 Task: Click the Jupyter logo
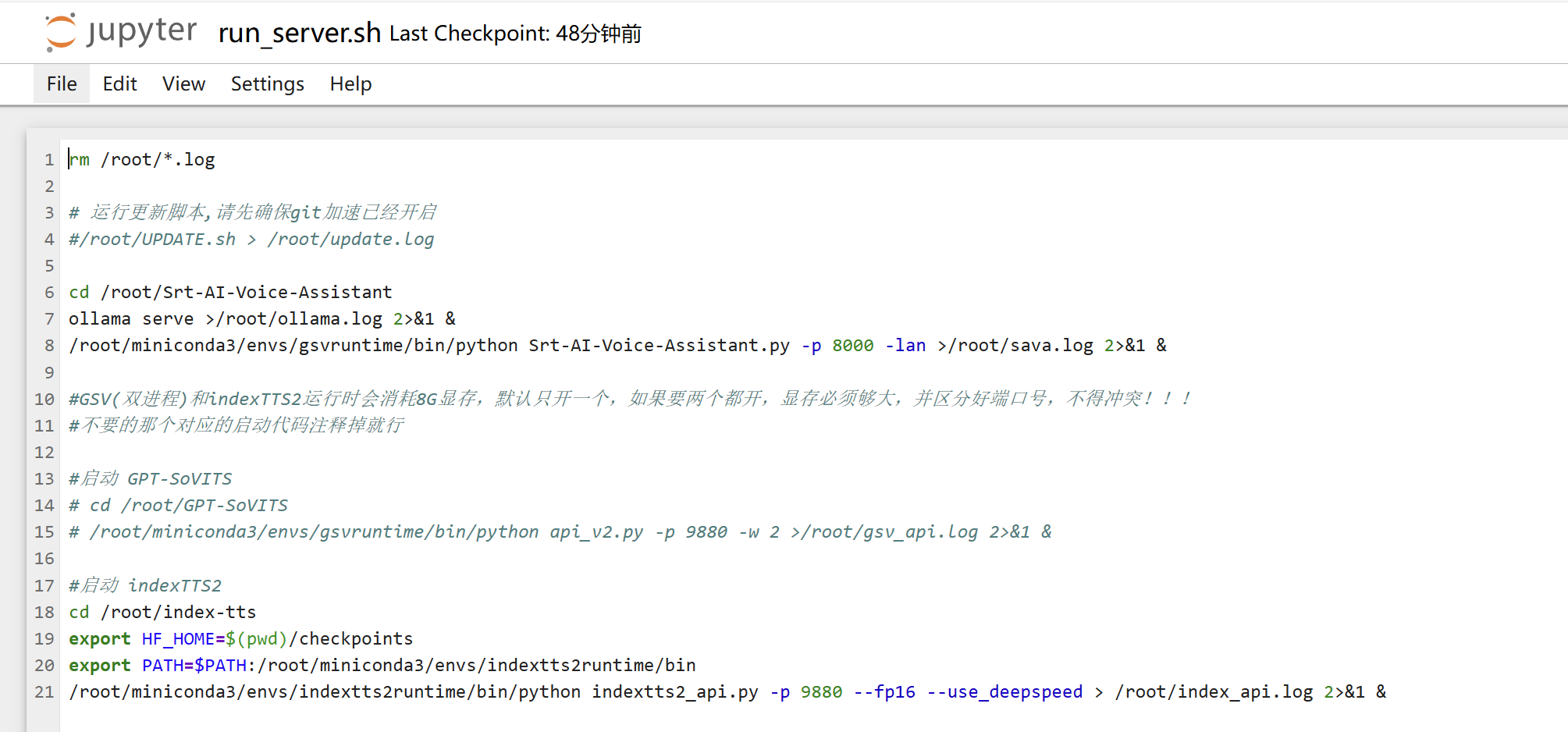(x=121, y=32)
